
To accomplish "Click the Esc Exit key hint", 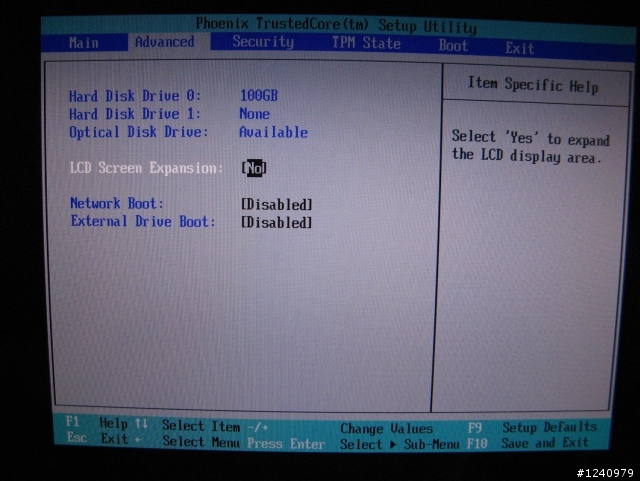I will click(97, 438).
